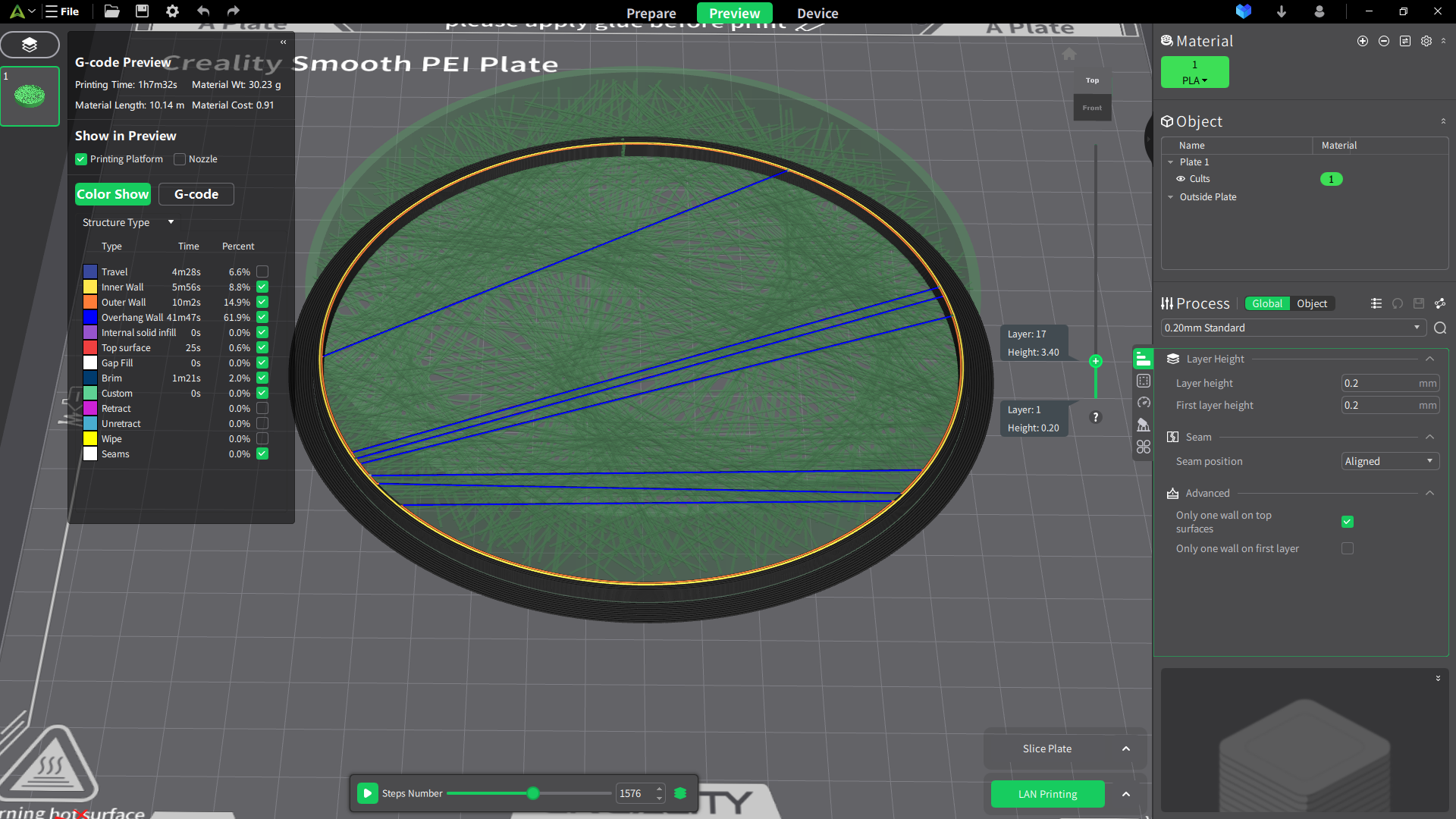The image size is (1456, 819).
Task: Click the Color Show button
Action: 113,194
